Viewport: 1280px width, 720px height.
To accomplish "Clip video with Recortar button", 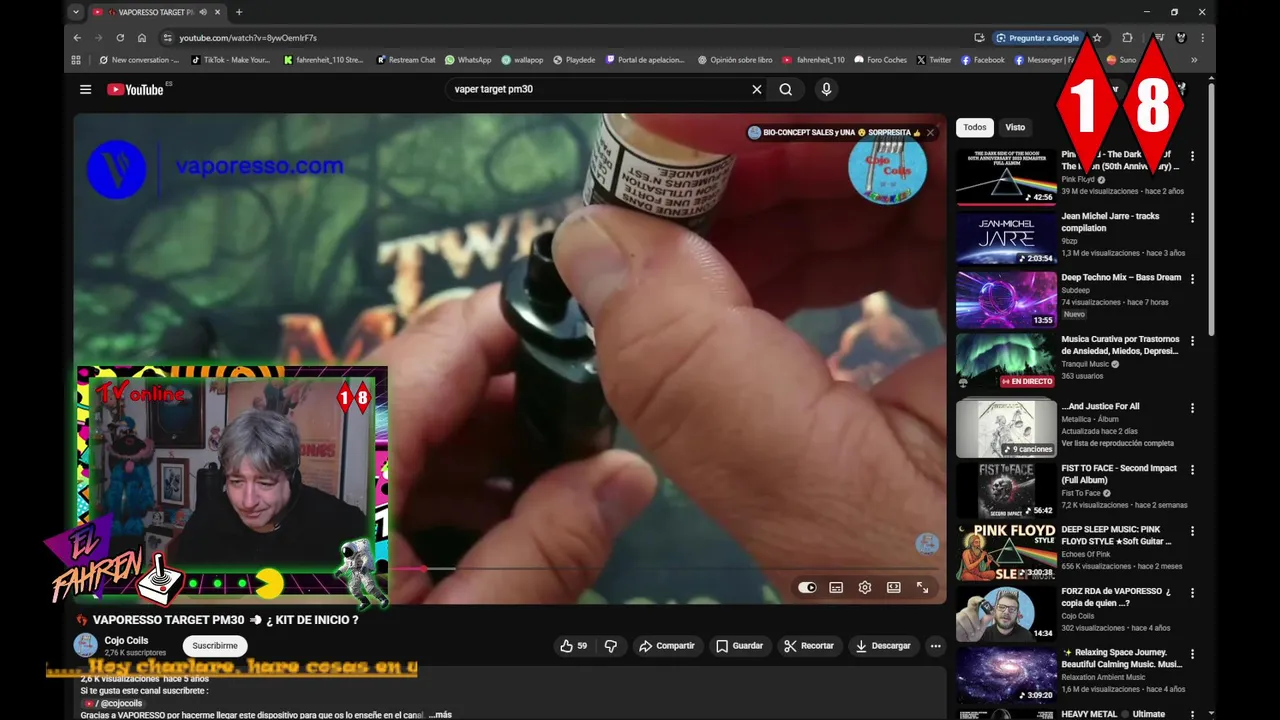I will 808,646.
